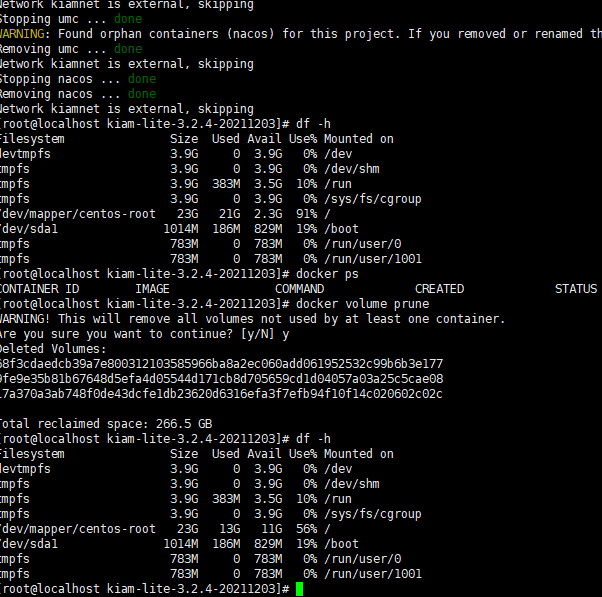
Task: Click 'WARNING! This will remove all volumes' line
Action: (x=252, y=319)
